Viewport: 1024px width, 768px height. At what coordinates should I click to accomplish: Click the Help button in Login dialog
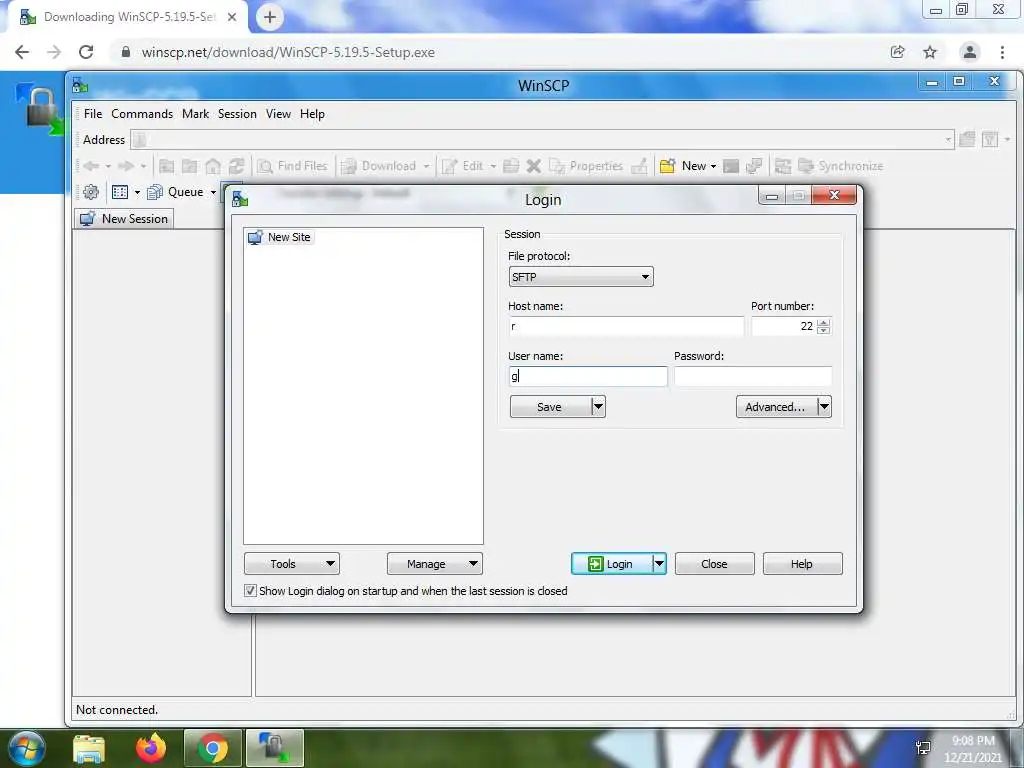pos(803,564)
